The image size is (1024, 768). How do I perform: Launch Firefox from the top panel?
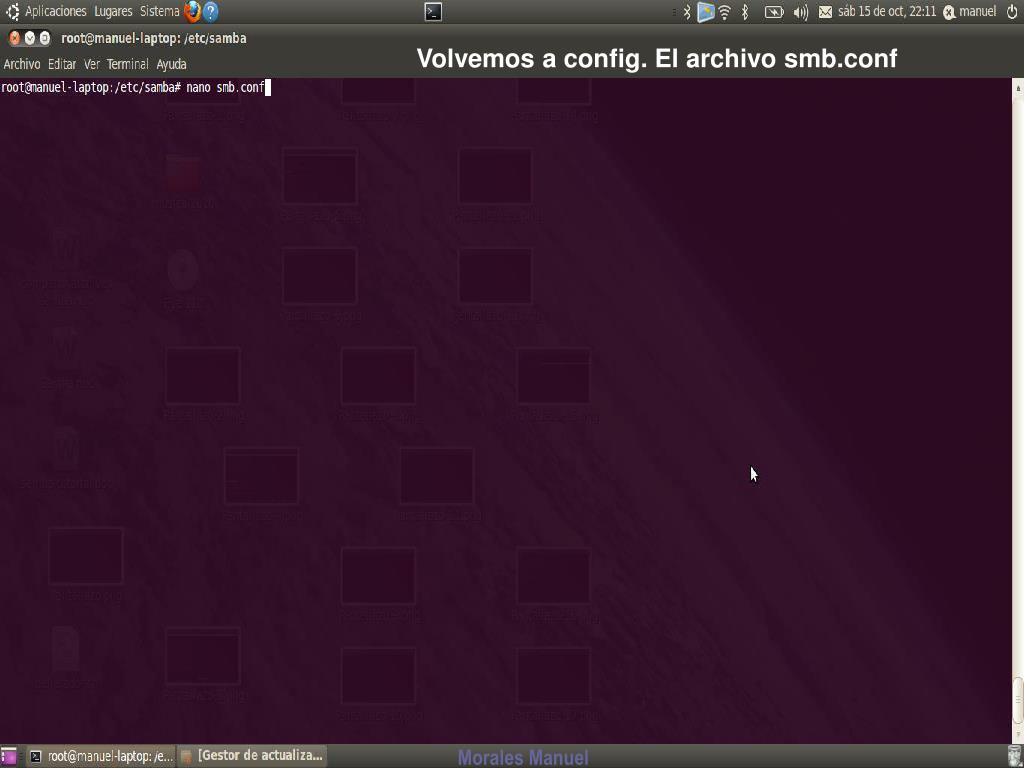coord(192,11)
